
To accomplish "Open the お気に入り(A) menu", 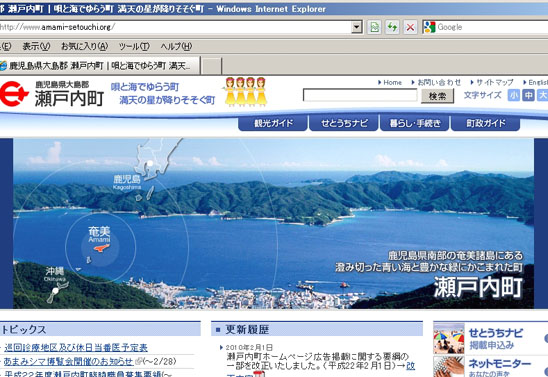I will point(84,46).
